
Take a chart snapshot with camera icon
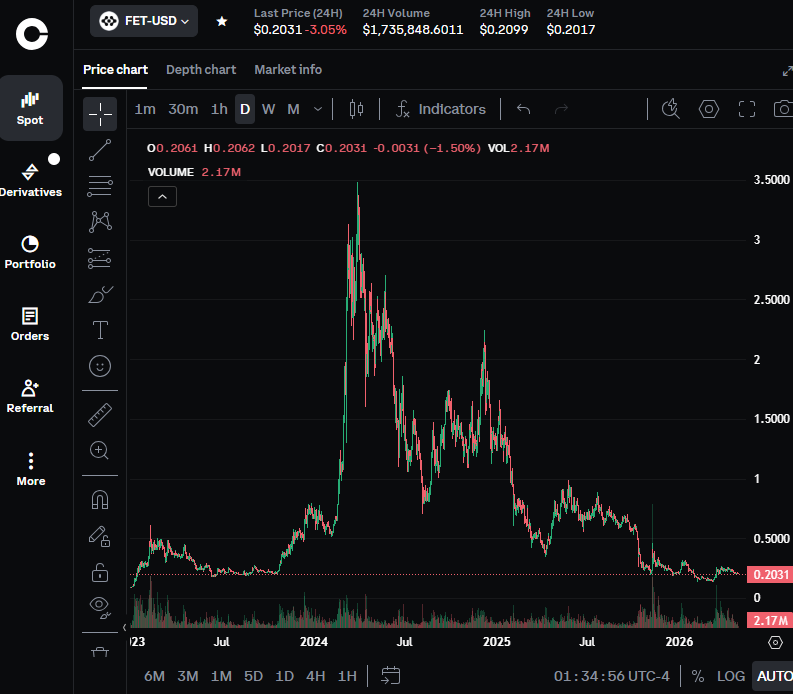(784, 109)
